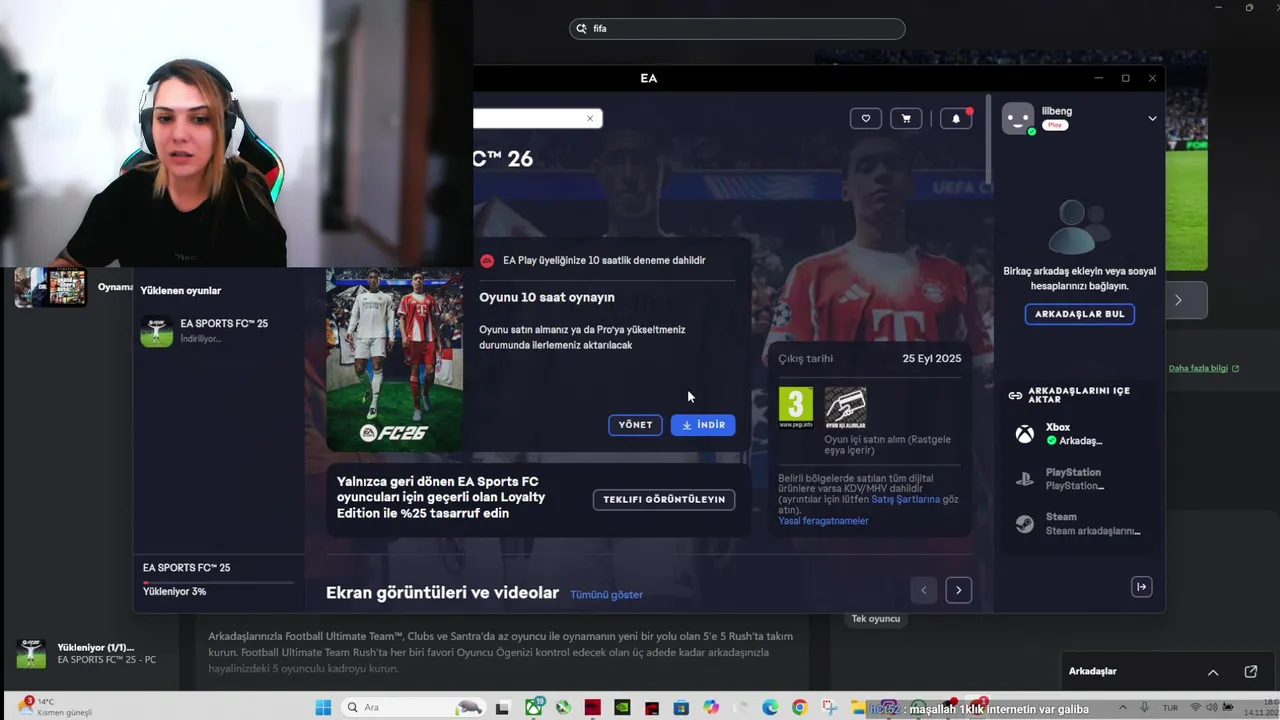Click the taskbar Ara search box
The width and height of the screenshot is (1280, 720).
tap(412, 707)
